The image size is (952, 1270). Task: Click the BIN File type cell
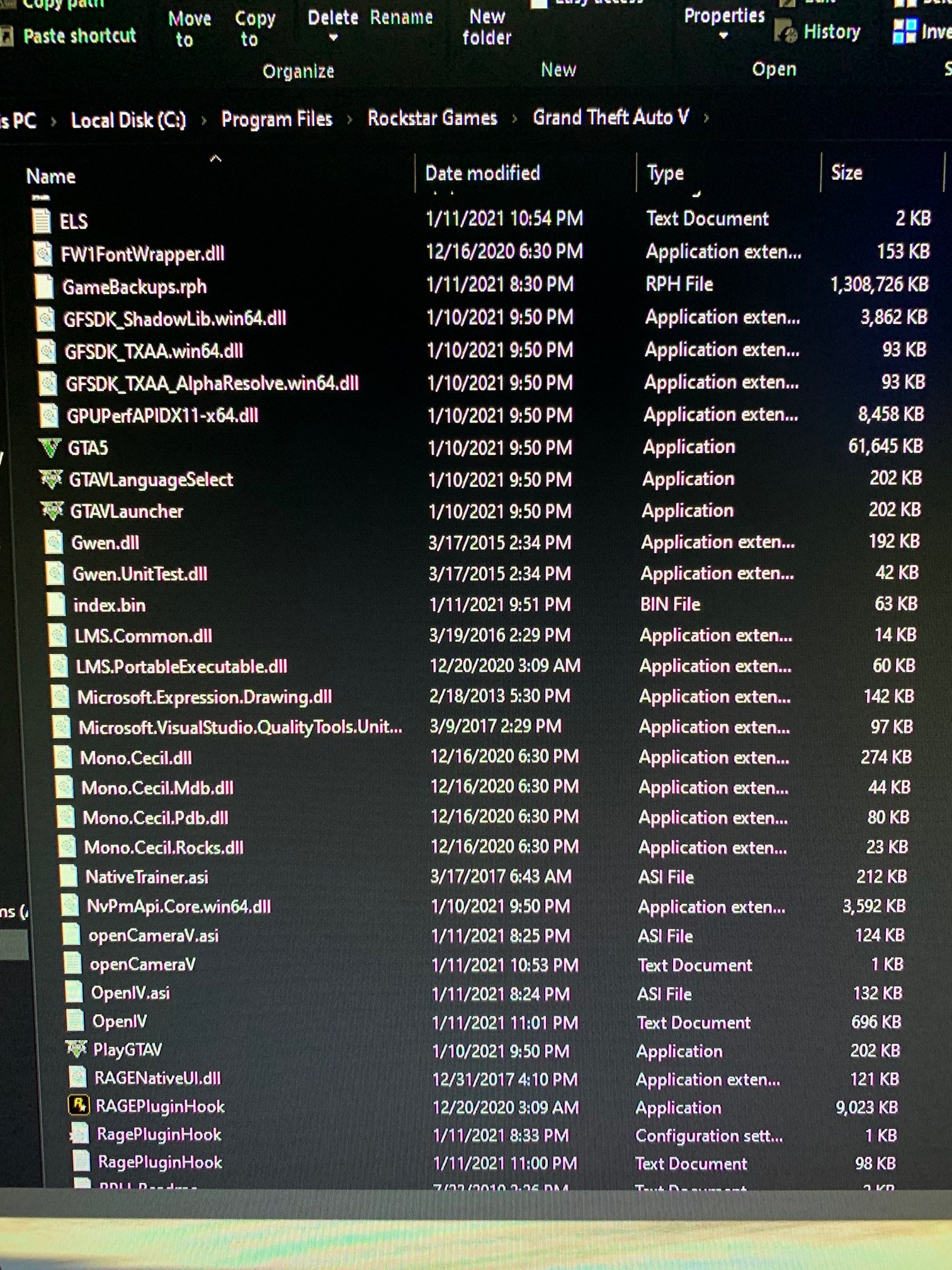click(670, 605)
